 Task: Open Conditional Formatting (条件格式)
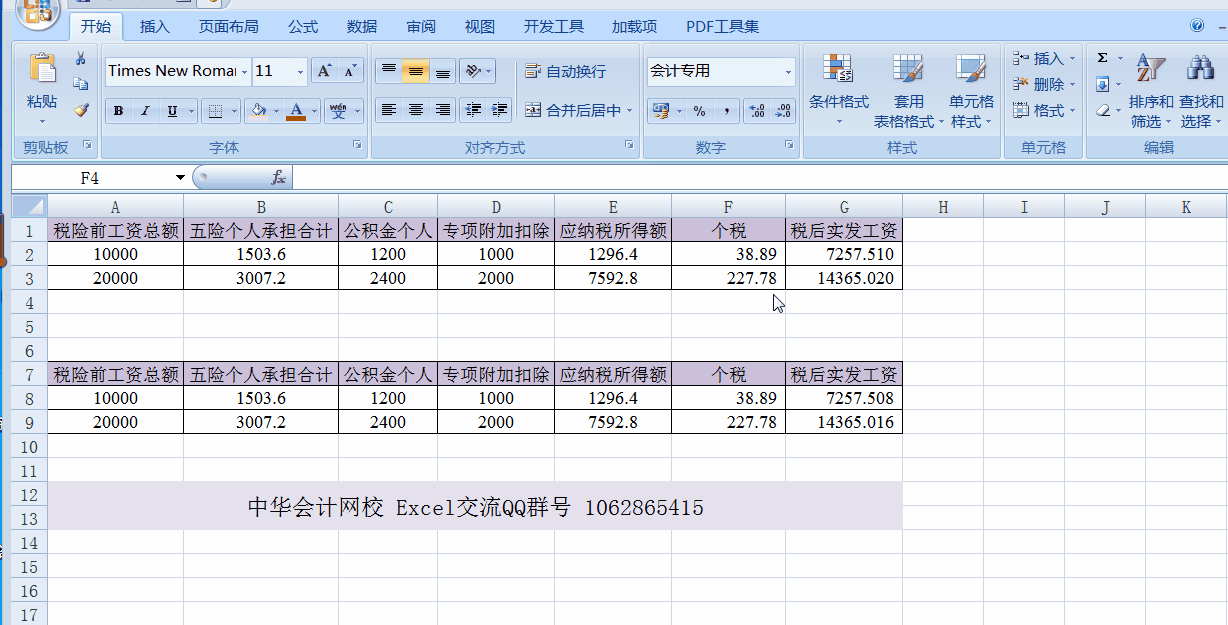click(838, 91)
